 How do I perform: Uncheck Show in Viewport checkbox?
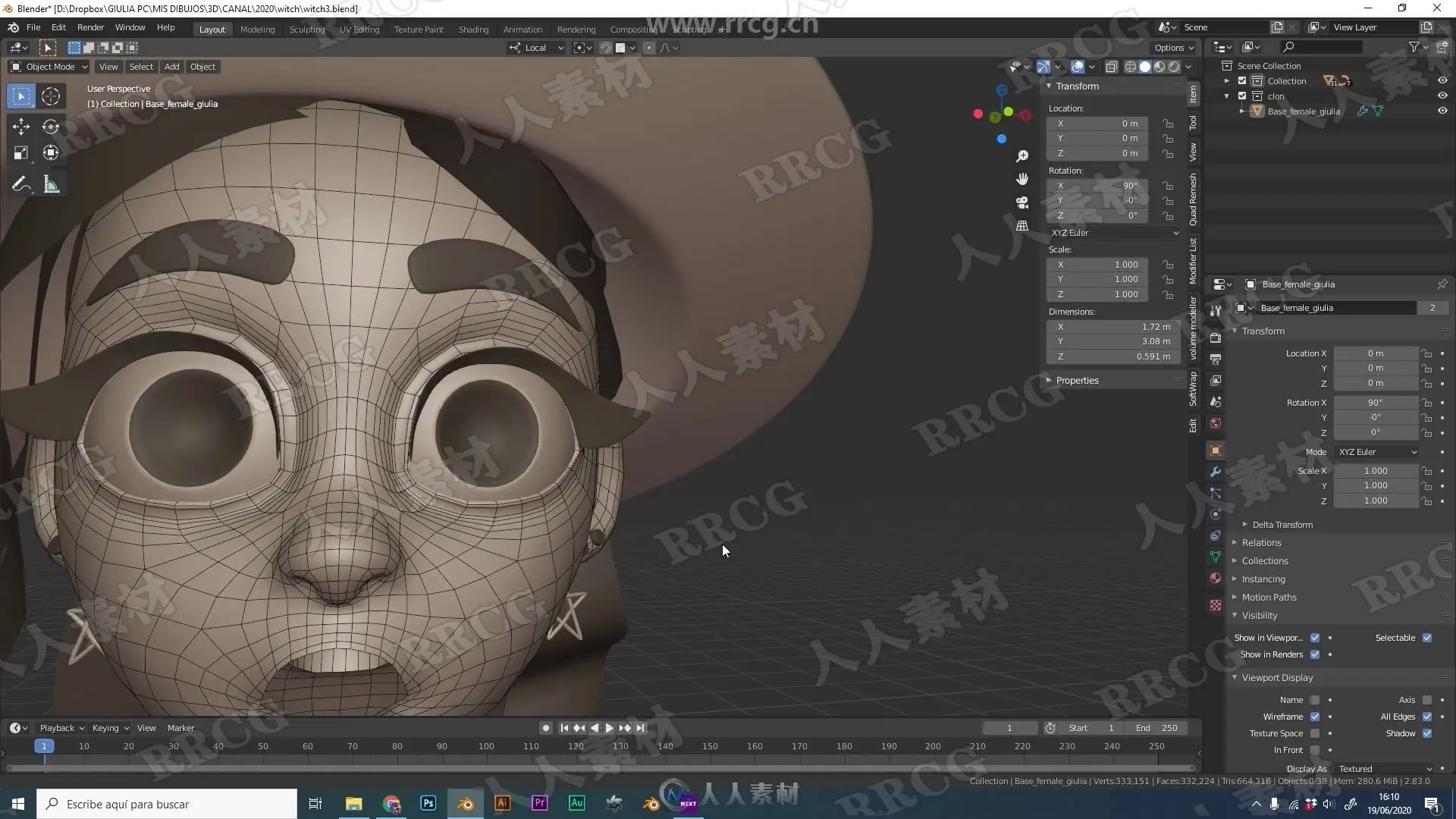(1315, 638)
